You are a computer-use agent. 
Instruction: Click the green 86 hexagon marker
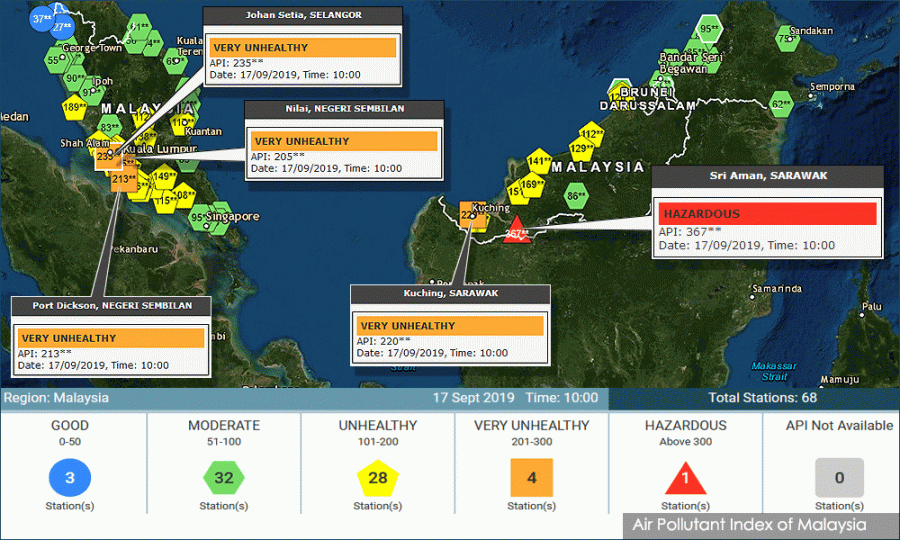[x=576, y=196]
